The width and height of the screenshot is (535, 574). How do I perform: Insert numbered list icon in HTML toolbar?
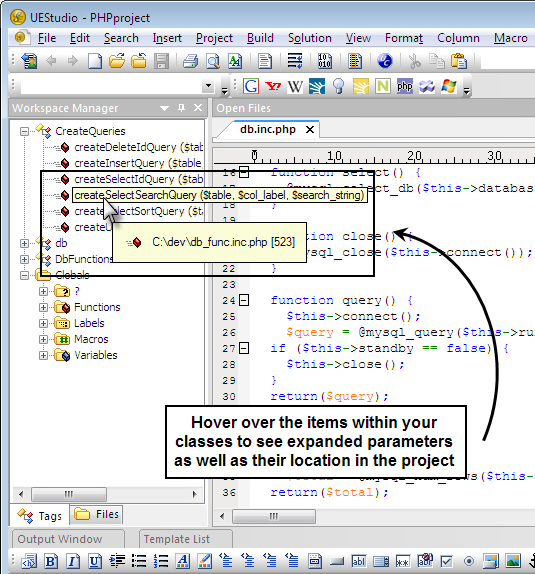(161, 561)
